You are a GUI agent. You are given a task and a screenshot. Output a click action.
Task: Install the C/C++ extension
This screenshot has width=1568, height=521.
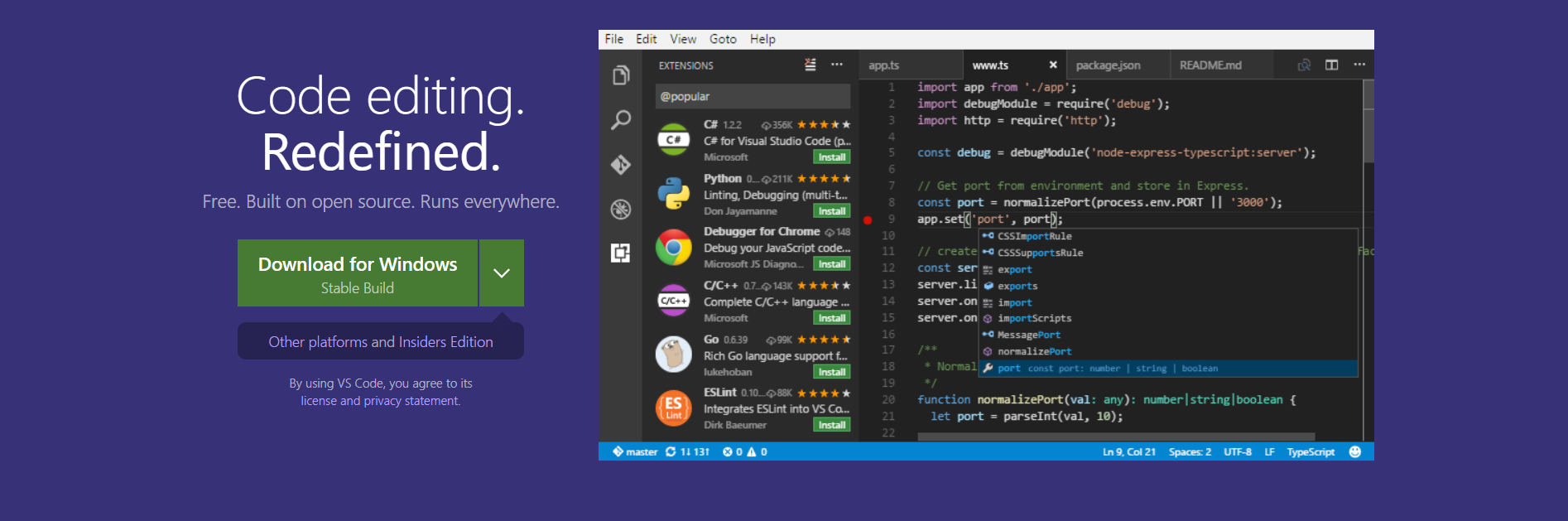tap(832, 318)
